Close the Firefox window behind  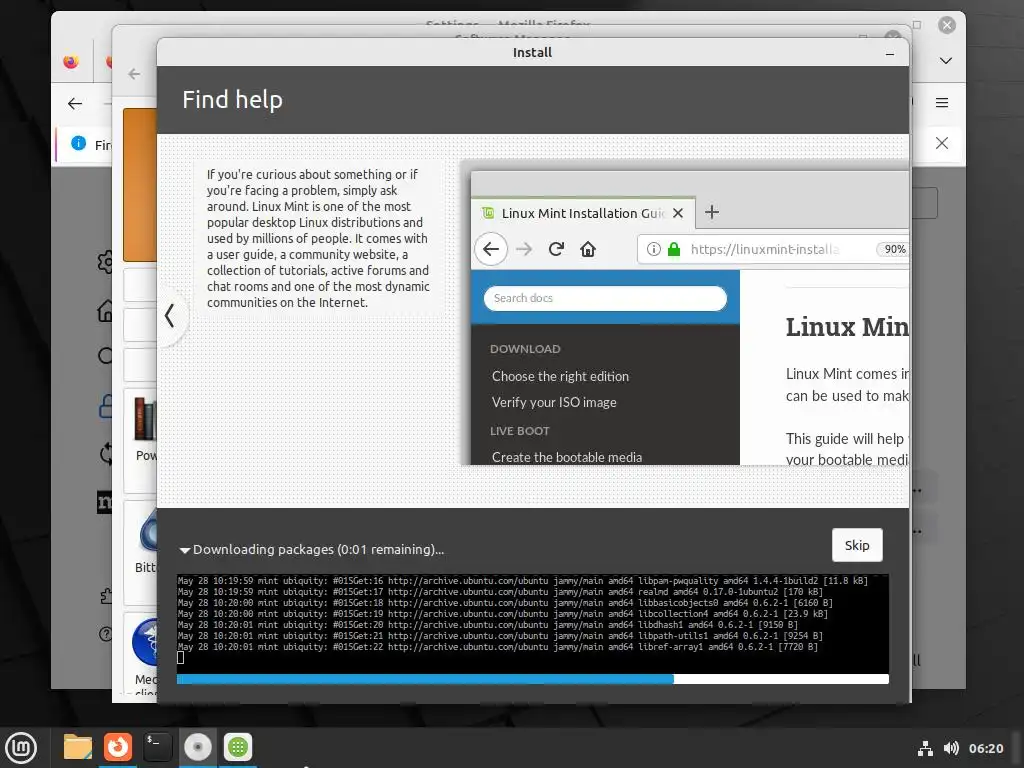947,25
